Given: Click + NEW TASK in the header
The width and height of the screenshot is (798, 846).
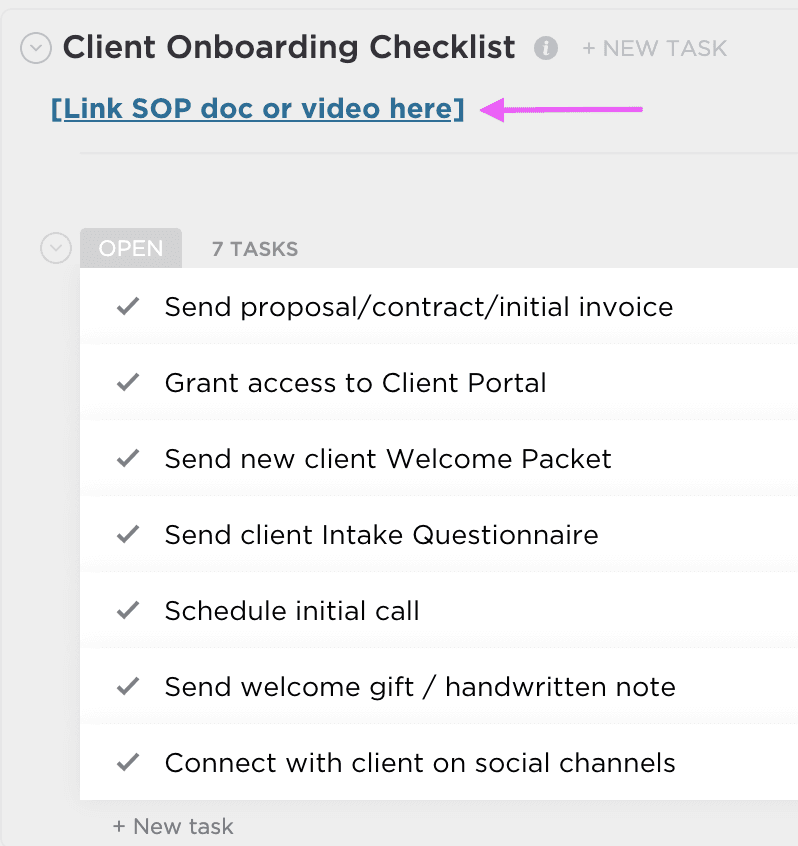Looking at the screenshot, I should coord(654,48).
